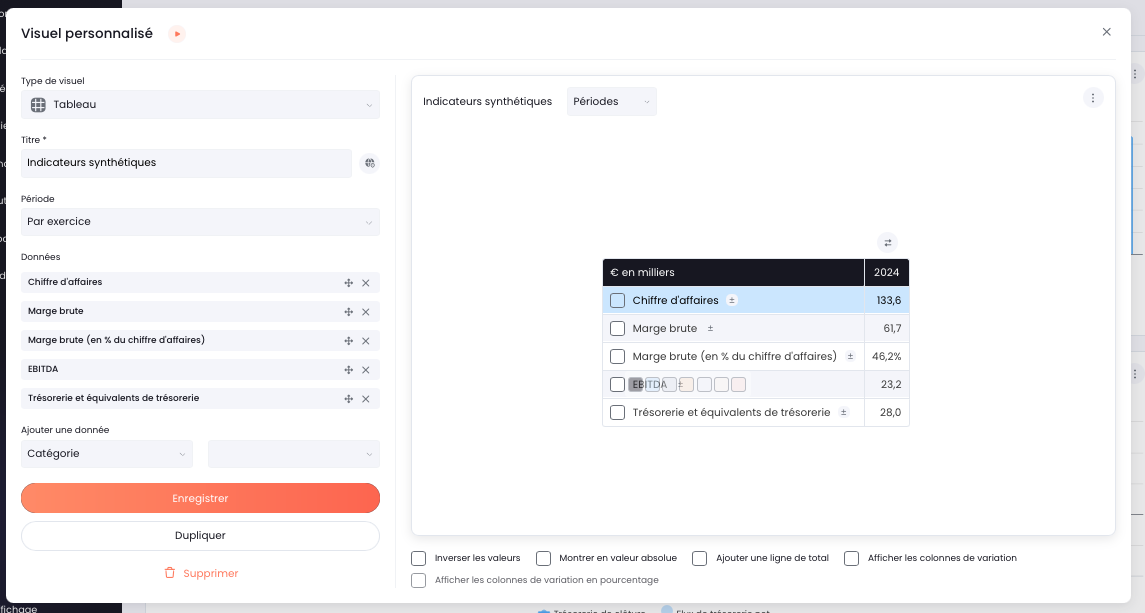The height and width of the screenshot is (613, 1145).
Task: Click the trash icon next to Supprimer
Action: (169, 573)
